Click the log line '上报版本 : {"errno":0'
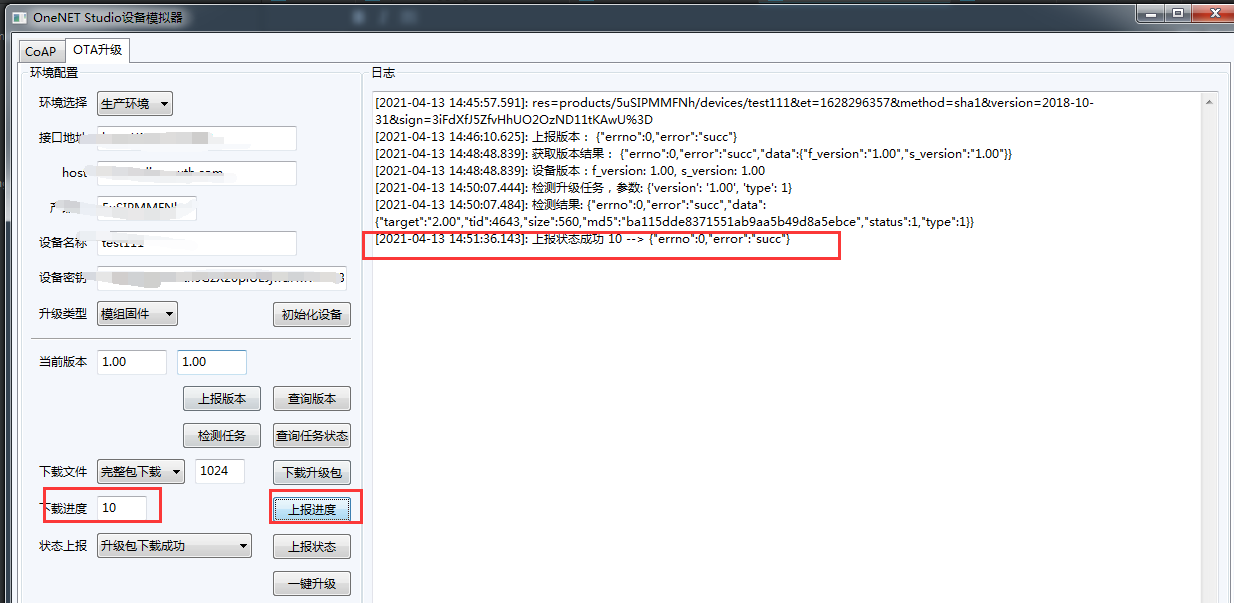The width and height of the screenshot is (1234, 603). tap(556, 136)
